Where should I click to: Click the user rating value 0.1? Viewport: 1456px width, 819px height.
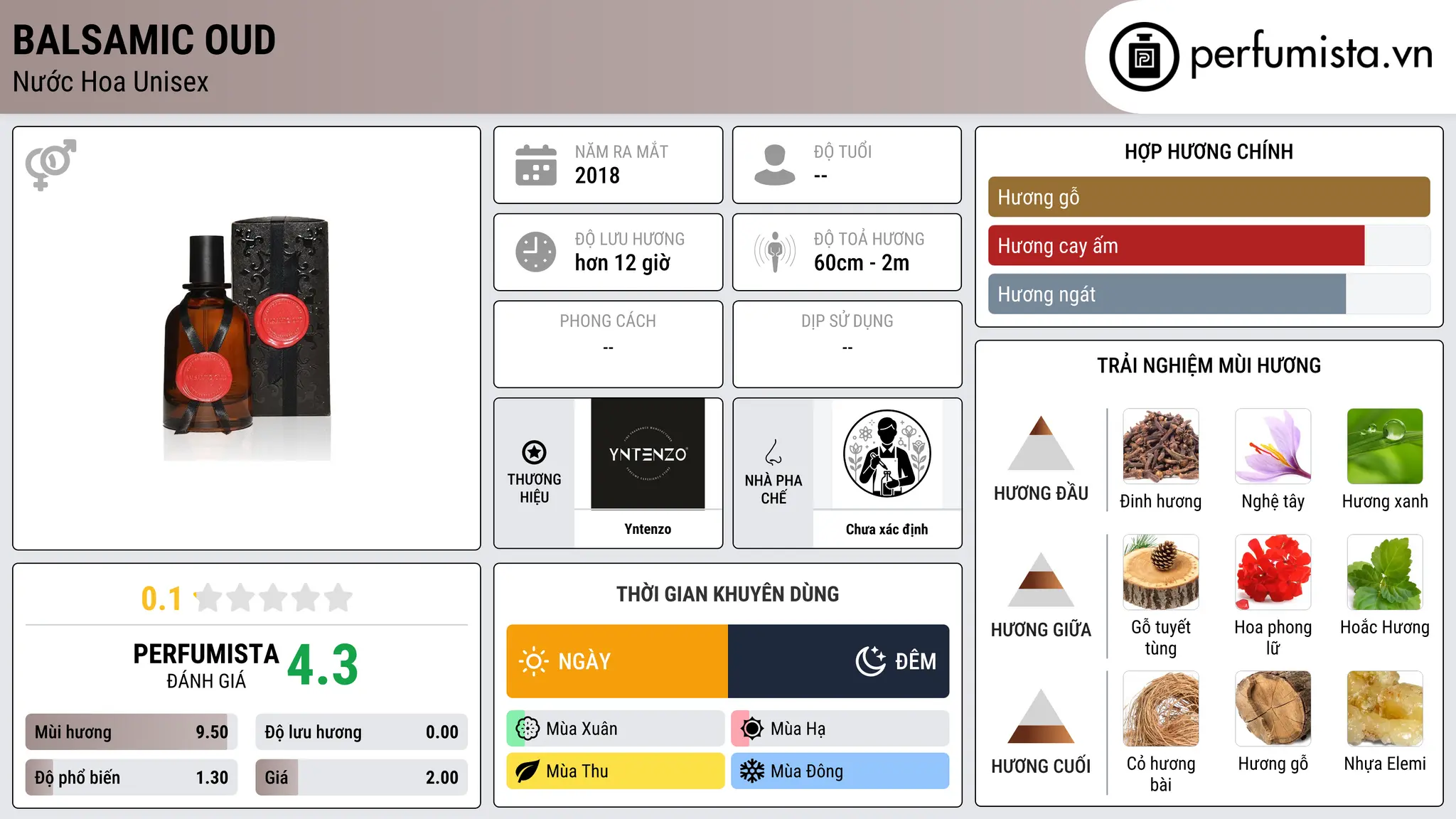tap(161, 599)
